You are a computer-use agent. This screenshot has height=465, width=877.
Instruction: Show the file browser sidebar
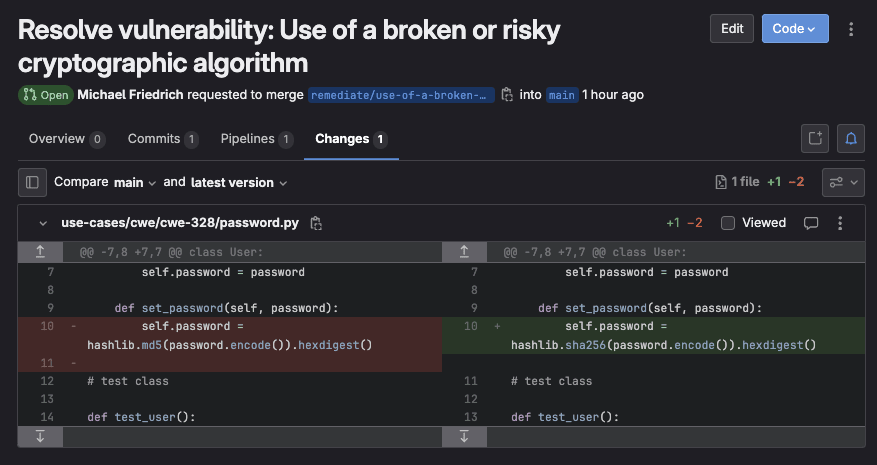click(32, 182)
